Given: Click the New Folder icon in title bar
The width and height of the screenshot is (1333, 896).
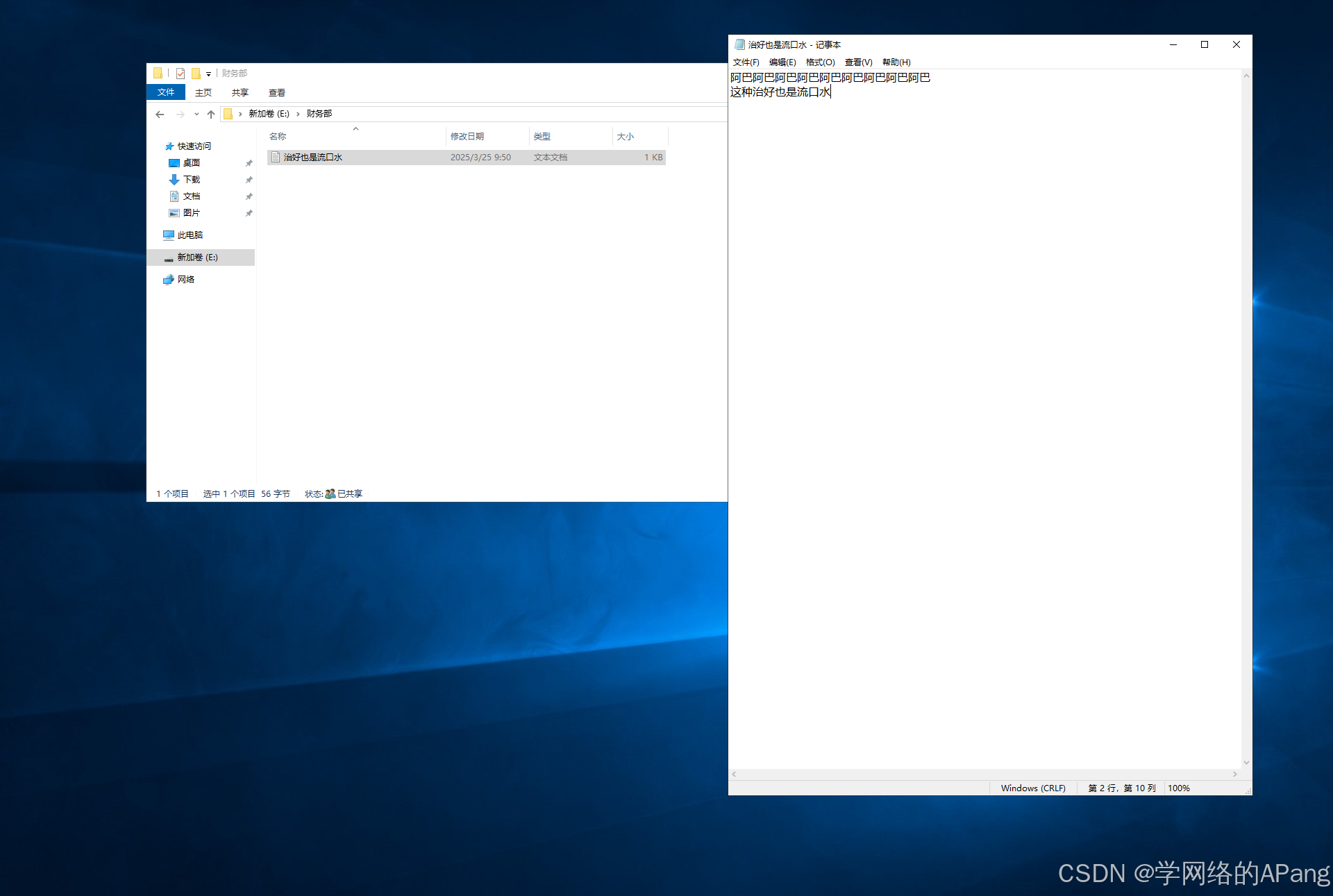Looking at the screenshot, I should click(196, 74).
